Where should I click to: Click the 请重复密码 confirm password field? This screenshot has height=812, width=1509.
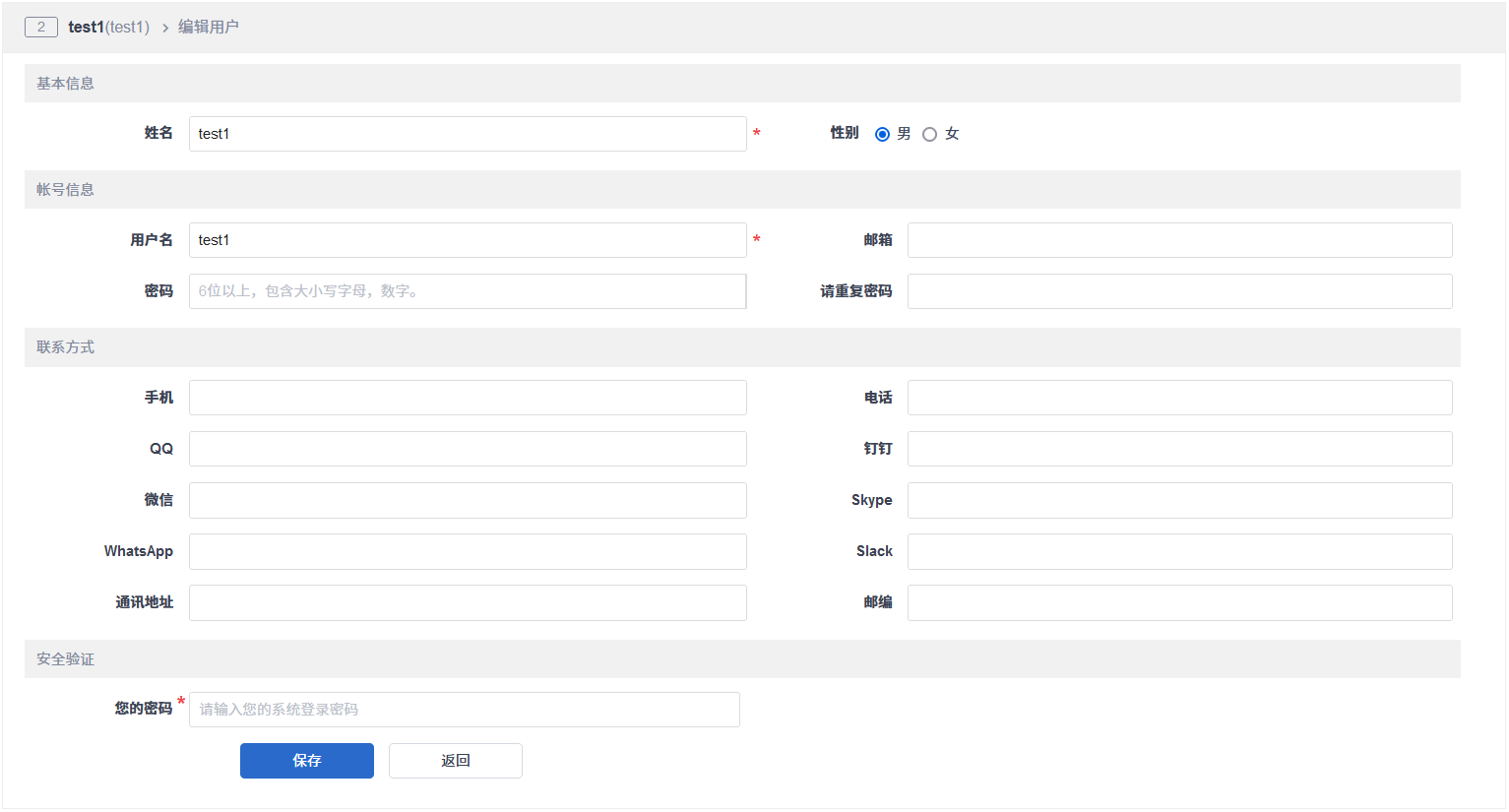pyautogui.click(x=1179, y=291)
